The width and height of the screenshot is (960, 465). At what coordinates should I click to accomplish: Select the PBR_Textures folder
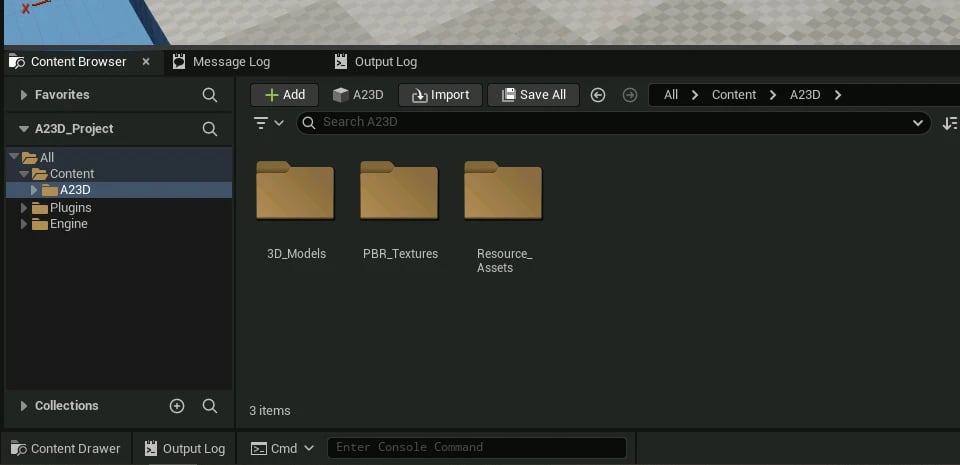[400, 211]
